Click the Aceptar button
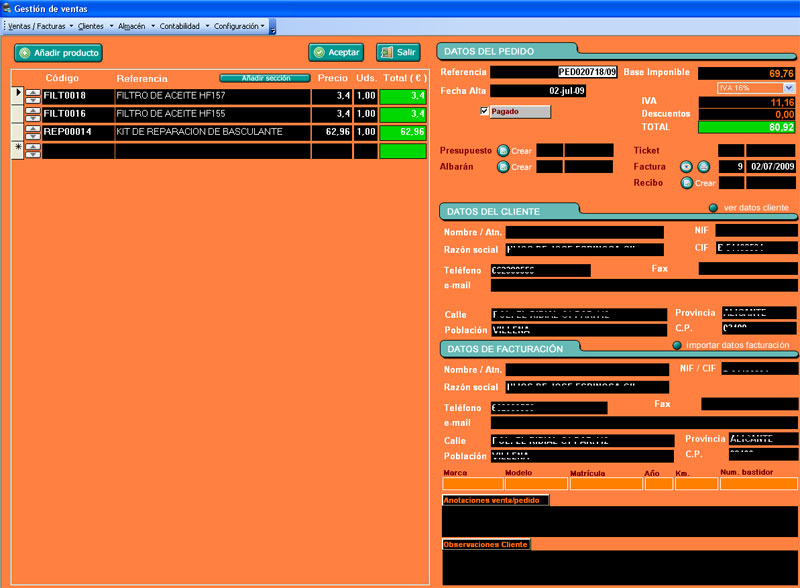Viewport: 800px width, 588px height. pos(336,52)
